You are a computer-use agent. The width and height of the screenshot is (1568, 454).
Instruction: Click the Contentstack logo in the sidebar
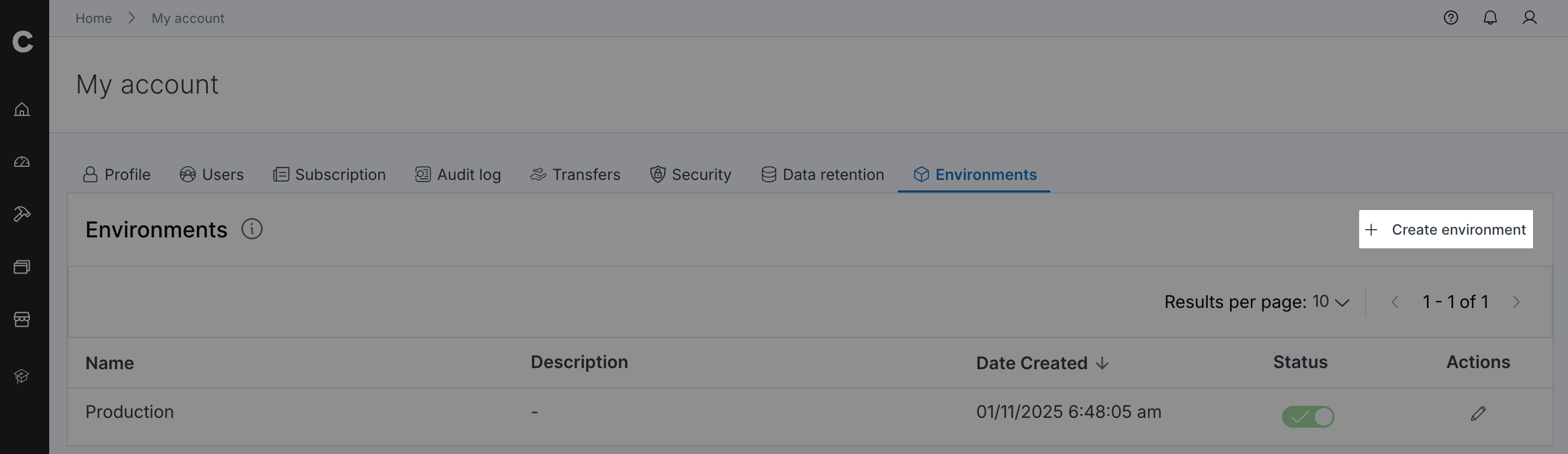[23, 42]
